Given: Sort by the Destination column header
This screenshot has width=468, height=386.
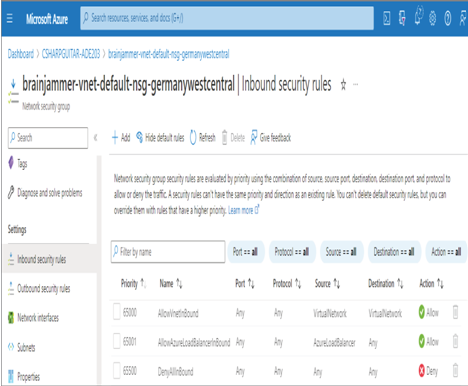Looking at the screenshot, I should pyautogui.click(x=386, y=283).
